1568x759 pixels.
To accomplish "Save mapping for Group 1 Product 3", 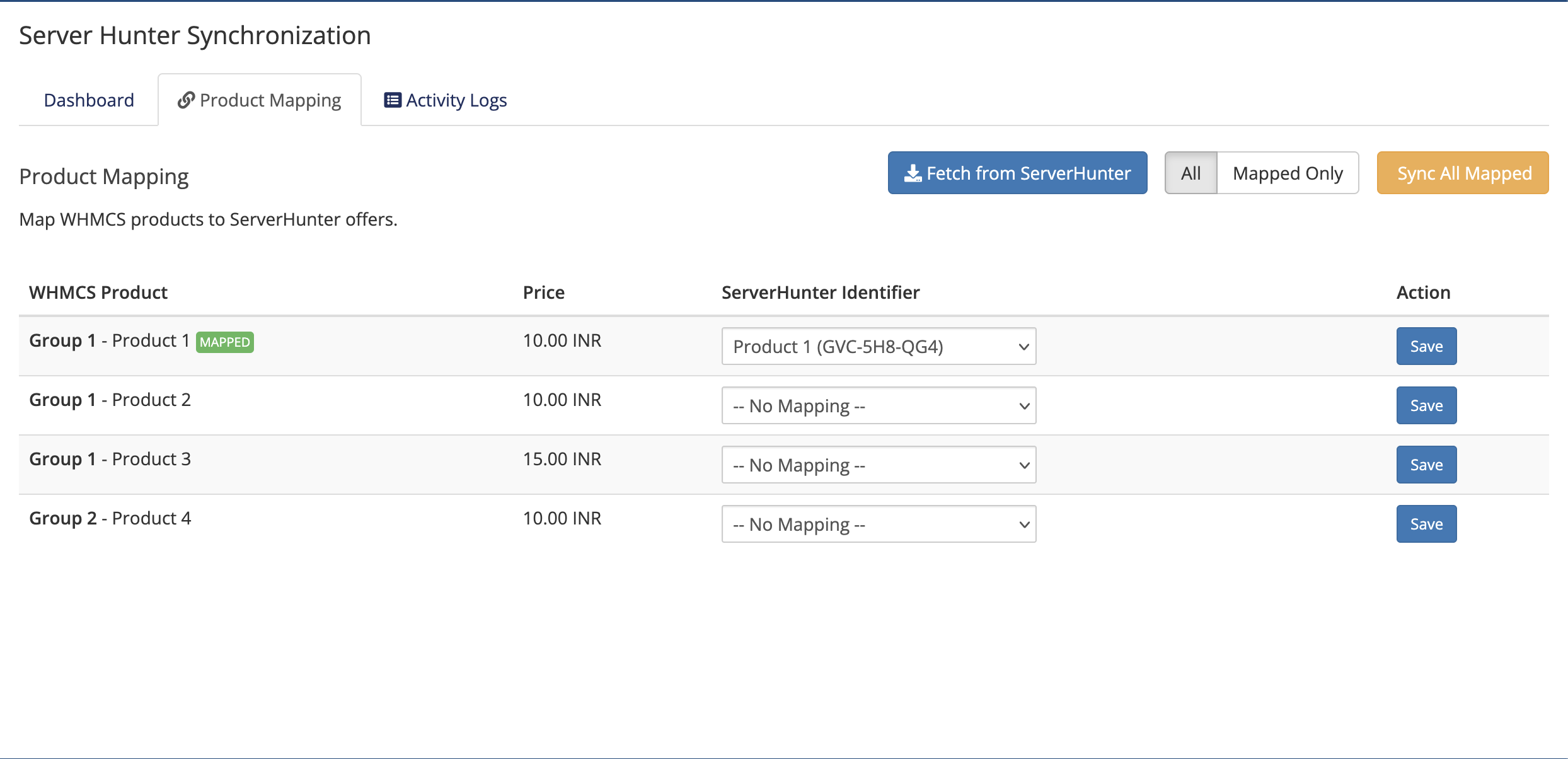I will tap(1426, 465).
